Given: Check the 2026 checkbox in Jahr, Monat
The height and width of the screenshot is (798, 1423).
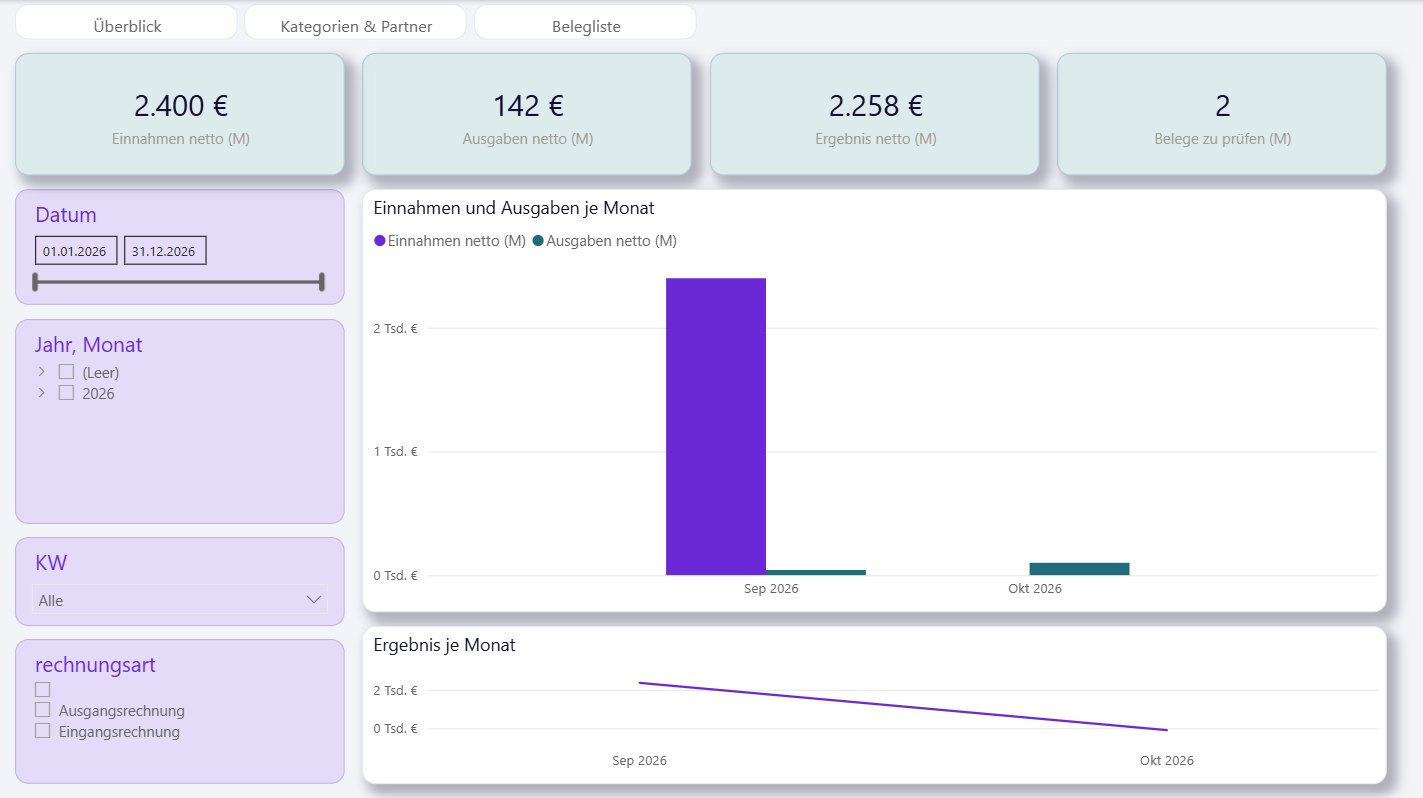Looking at the screenshot, I should click(66, 393).
